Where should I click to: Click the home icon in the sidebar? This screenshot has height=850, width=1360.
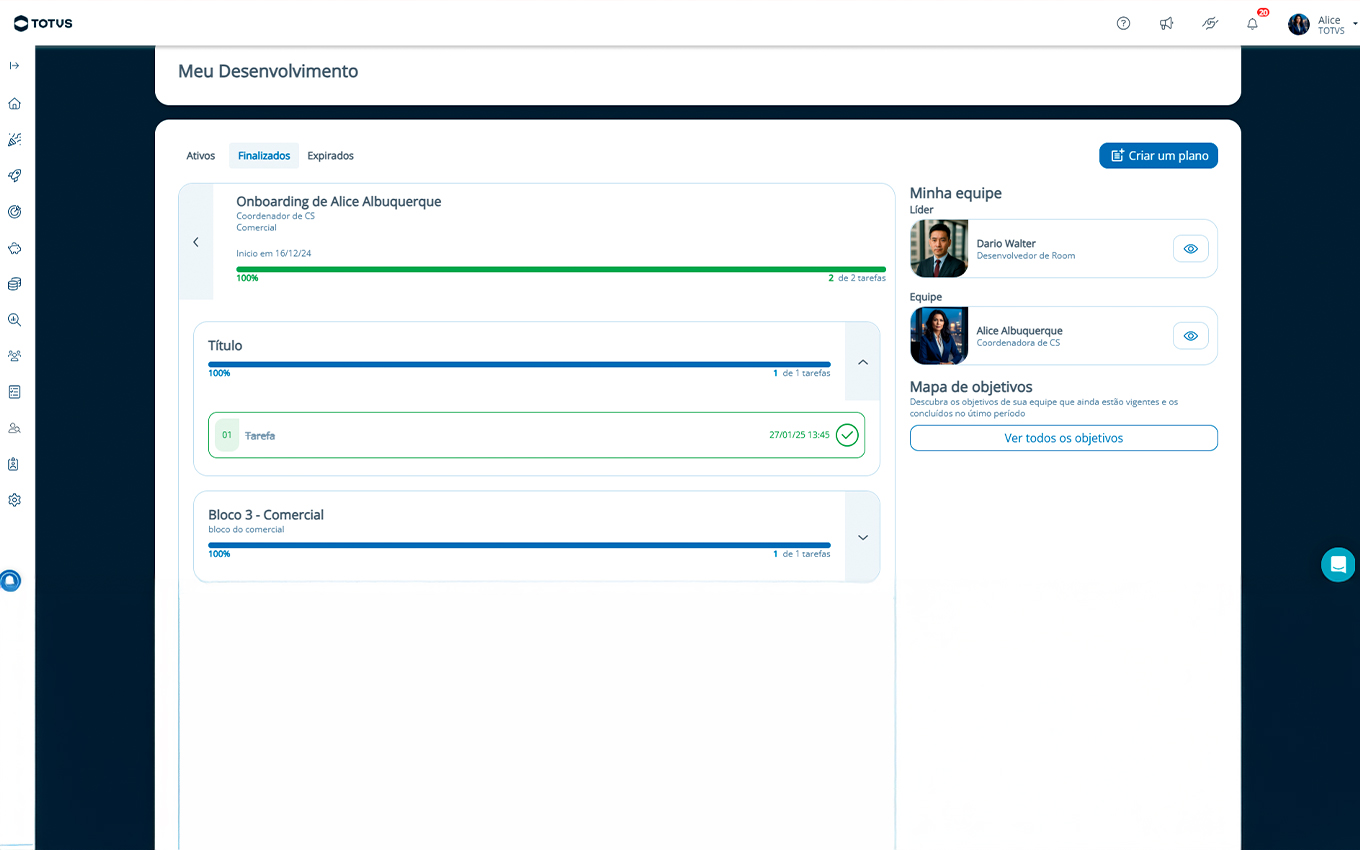click(14, 104)
